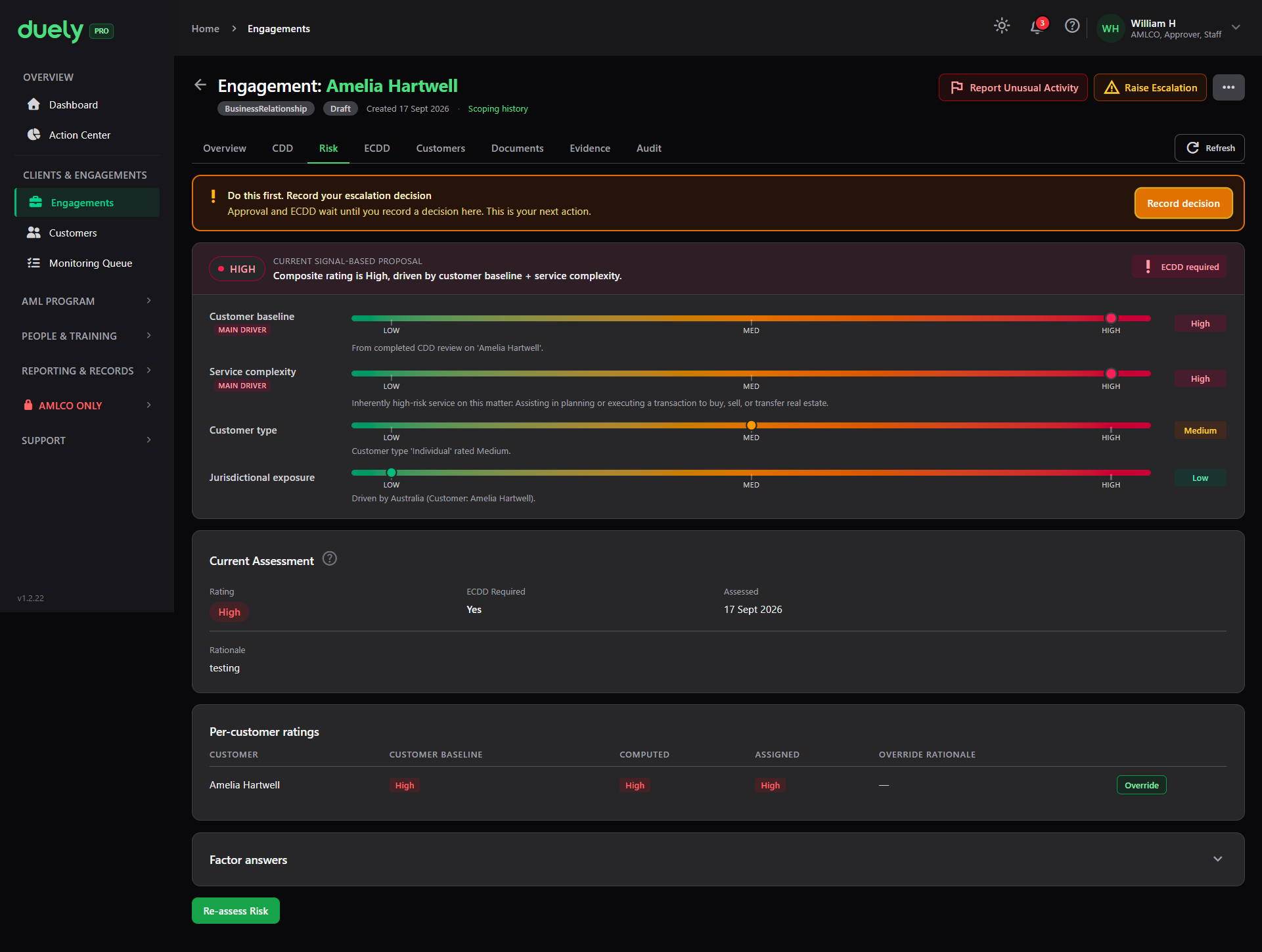This screenshot has width=1262, height=952.
Task: Expand the user account dropdown chevron
Action: pos(1236,28)
